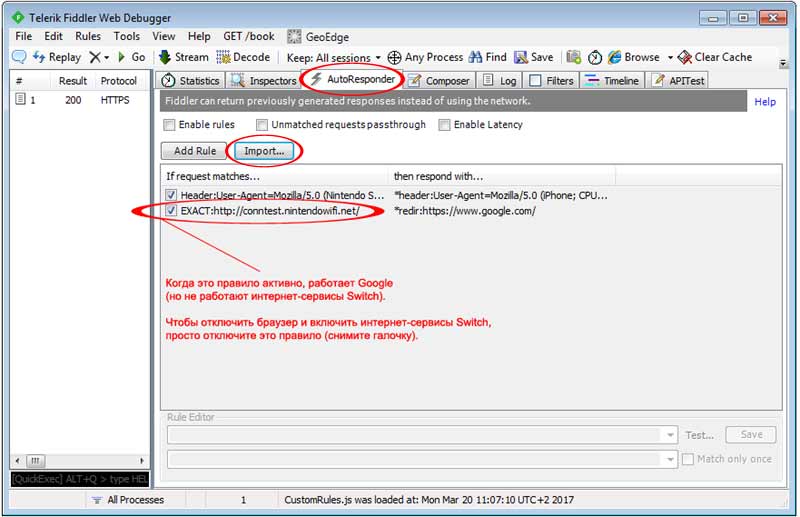This screenshot has height=517, width=800.
Task: Open the GET /book menu item
Action: click(x=248, y=36)
